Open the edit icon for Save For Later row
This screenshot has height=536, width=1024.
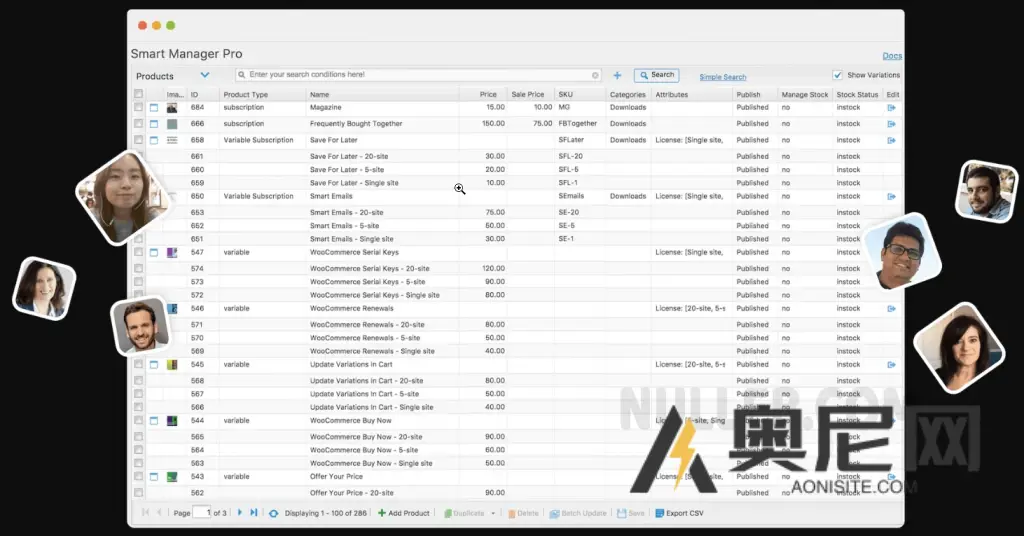pos(891,140)
